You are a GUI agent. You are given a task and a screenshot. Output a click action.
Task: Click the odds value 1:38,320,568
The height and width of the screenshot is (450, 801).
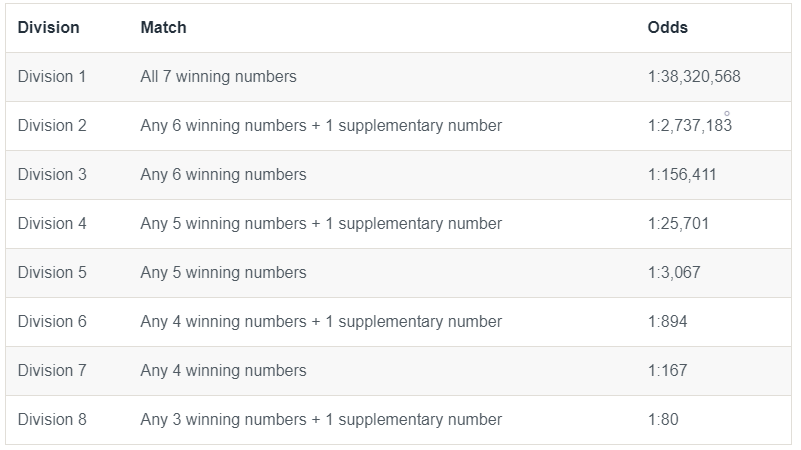pyautogui.click(x=693, y=77)
